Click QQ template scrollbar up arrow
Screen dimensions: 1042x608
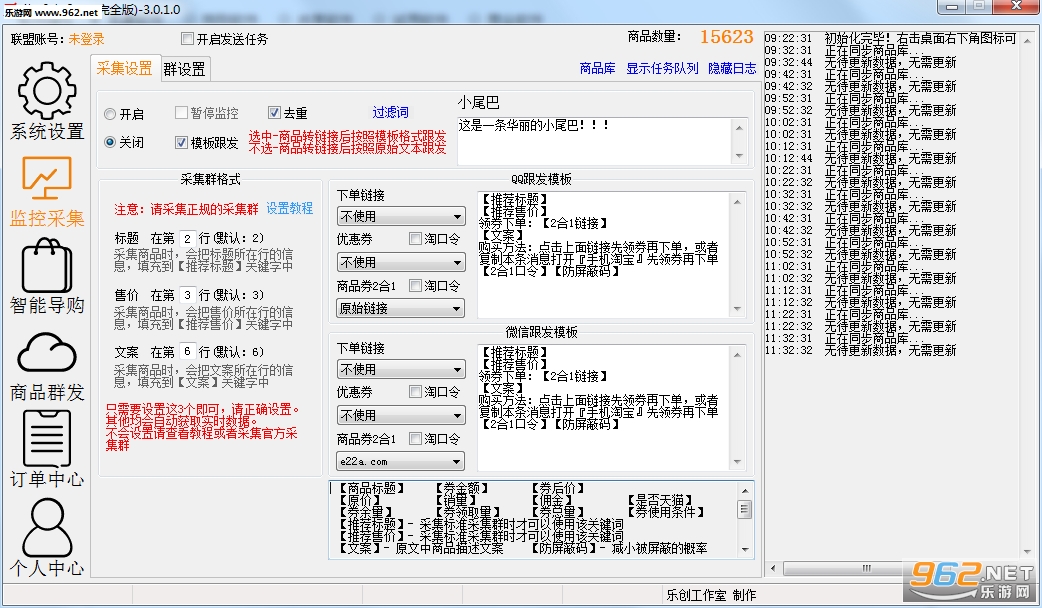click(738, 201)
